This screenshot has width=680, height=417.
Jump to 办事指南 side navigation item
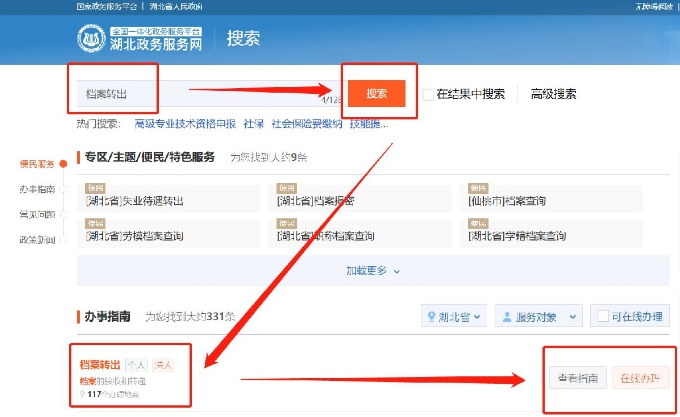(37, 189)
